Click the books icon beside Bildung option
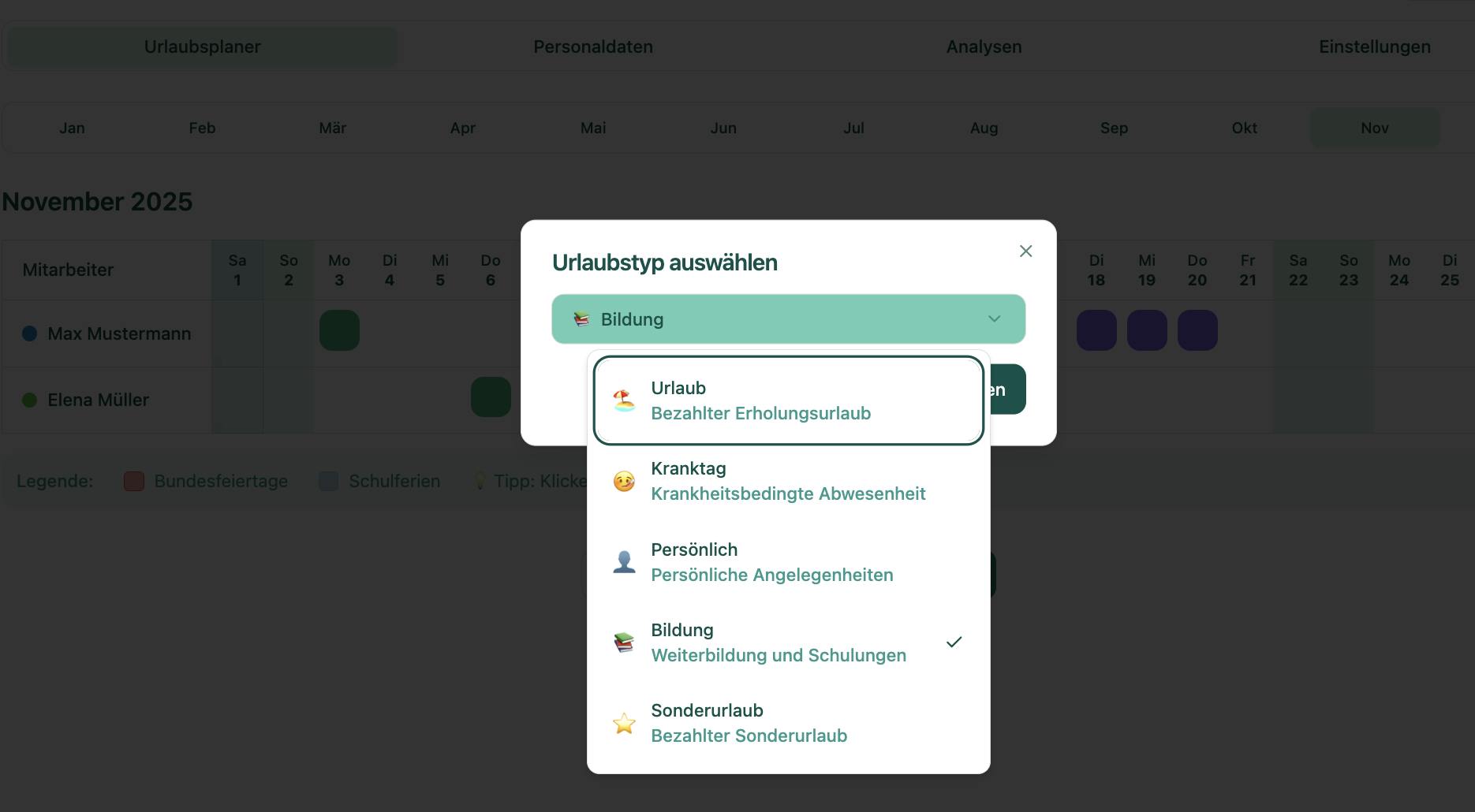Viewport: 1475px width, 812px height. (x=624, y=642)
